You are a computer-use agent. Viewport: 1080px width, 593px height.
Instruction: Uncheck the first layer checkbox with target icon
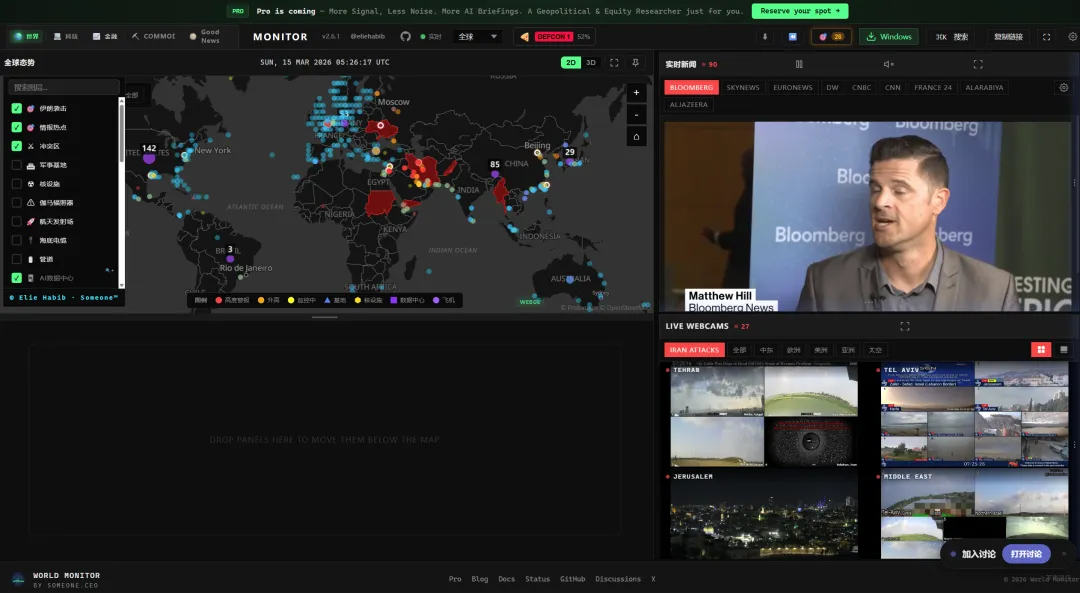17,108
